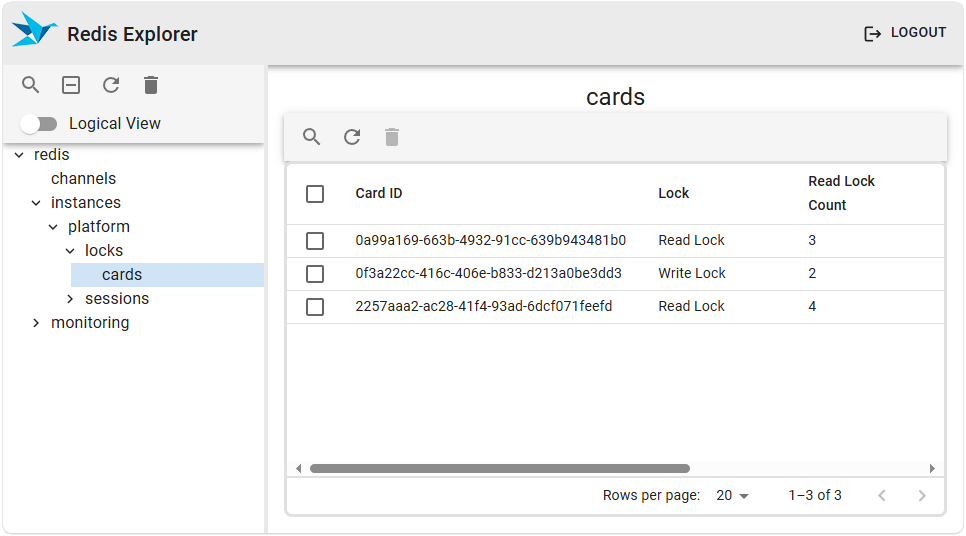This screenshot has width=966, height=536.
Task: Refresh the key tree in the sidebar
Action: click(111, 85)
